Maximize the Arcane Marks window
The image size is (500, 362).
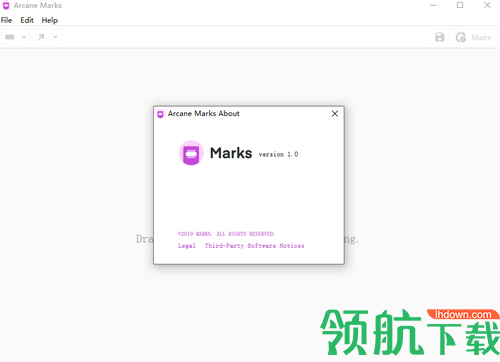point(460,5)
